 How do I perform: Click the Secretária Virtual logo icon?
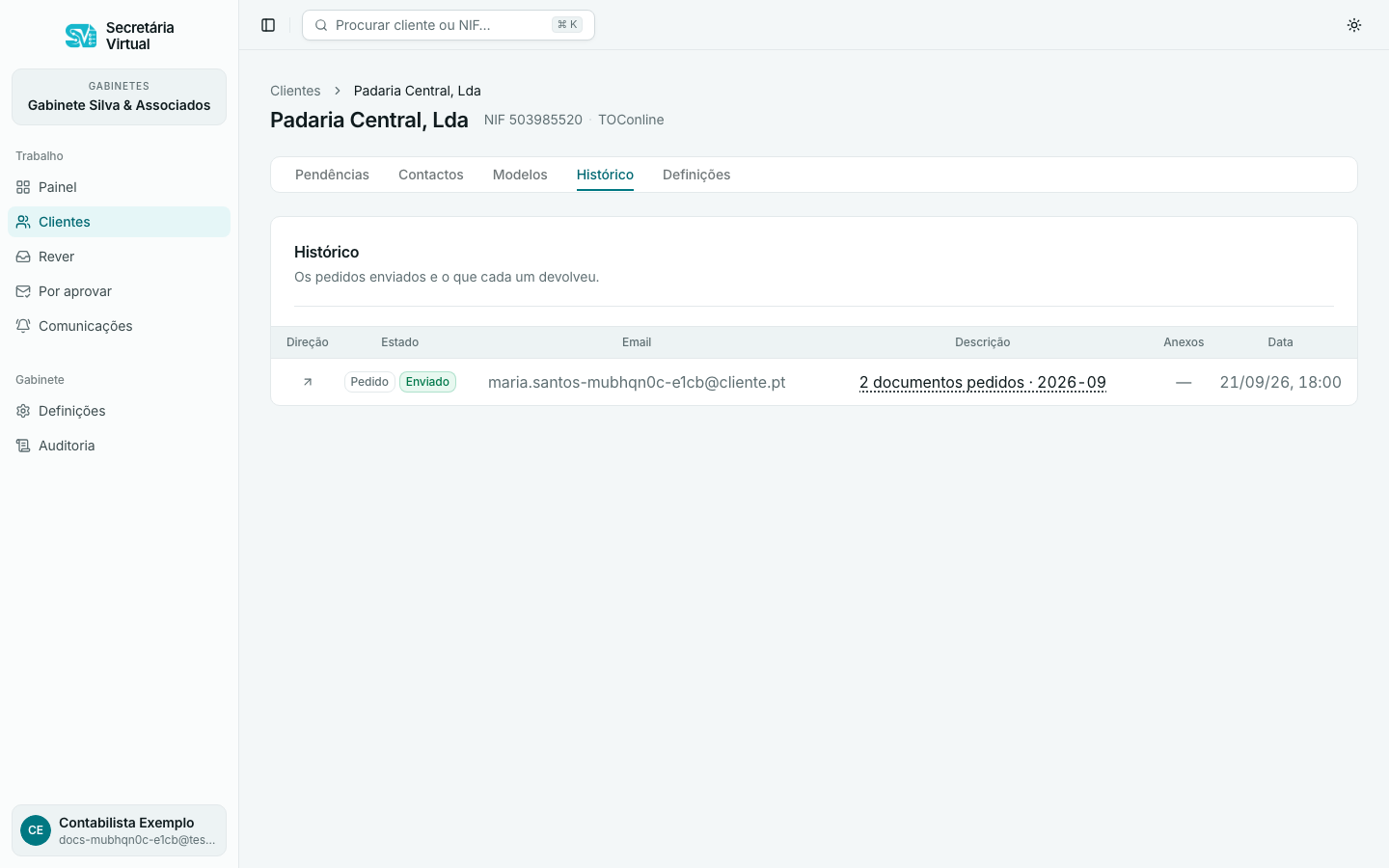point(81,36)
